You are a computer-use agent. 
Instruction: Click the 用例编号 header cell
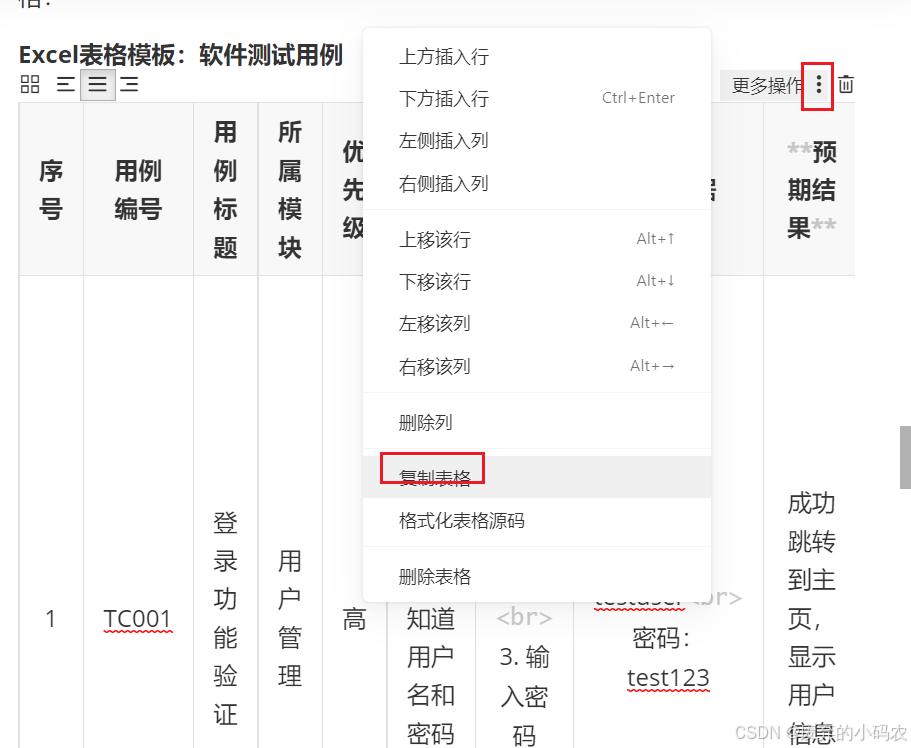[x=138, y=189]
